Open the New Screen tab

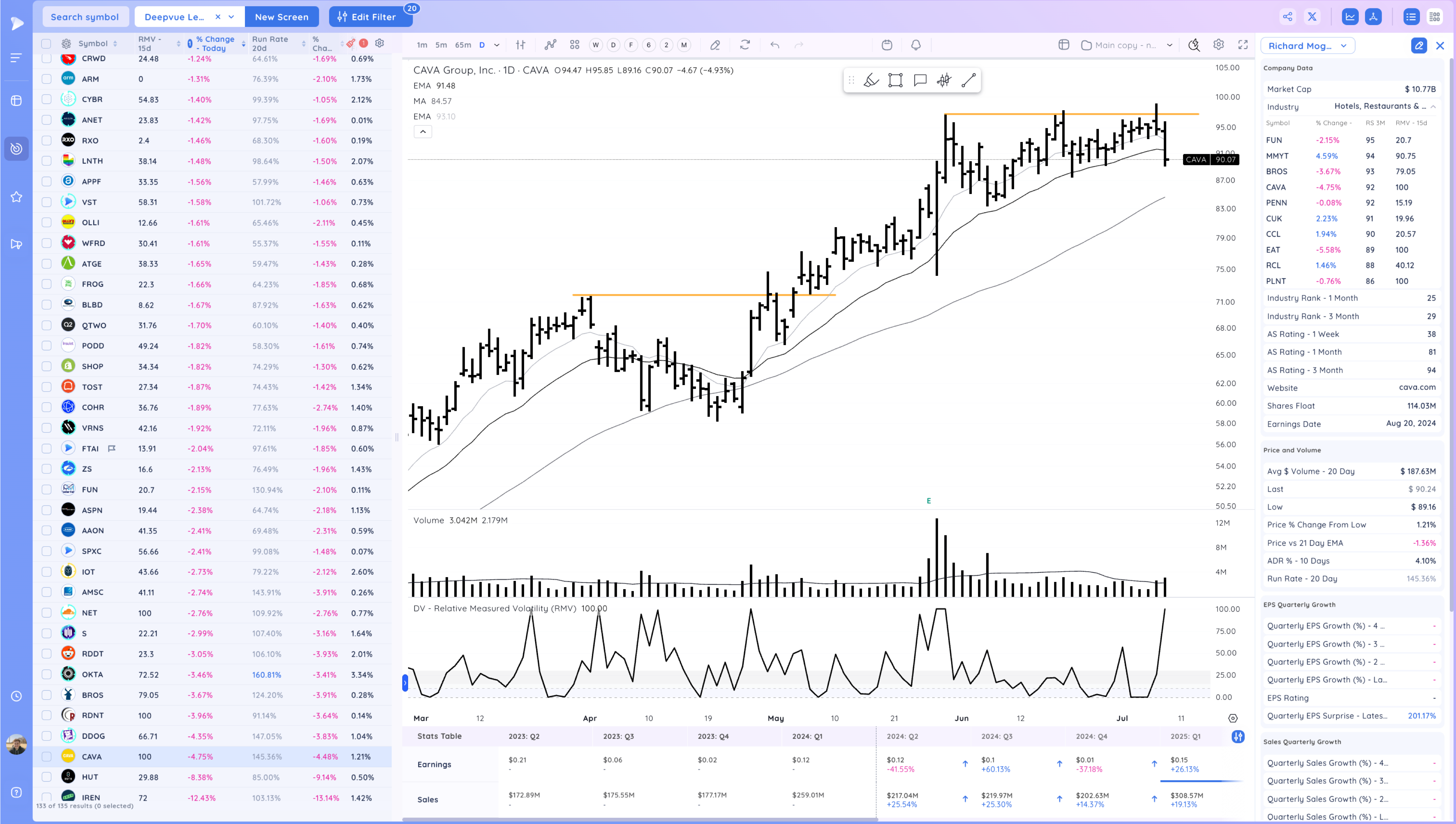(281, 17)
